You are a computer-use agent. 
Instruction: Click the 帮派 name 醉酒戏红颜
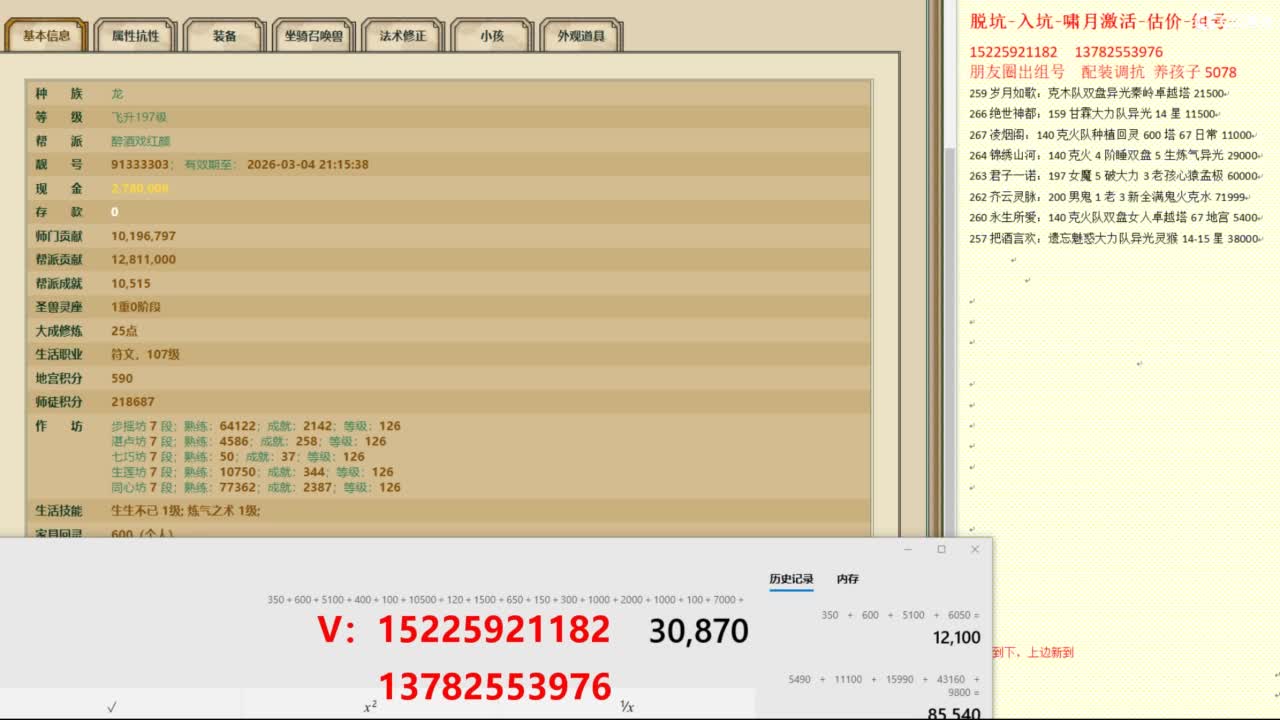coord(141,141)
